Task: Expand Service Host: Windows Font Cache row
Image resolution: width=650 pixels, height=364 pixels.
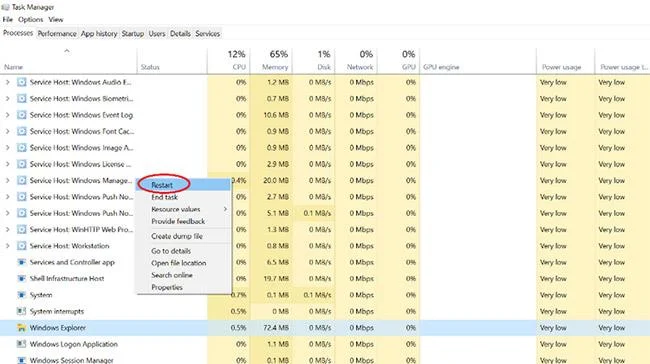Action: pyautogui.click(x=7, y=131)
